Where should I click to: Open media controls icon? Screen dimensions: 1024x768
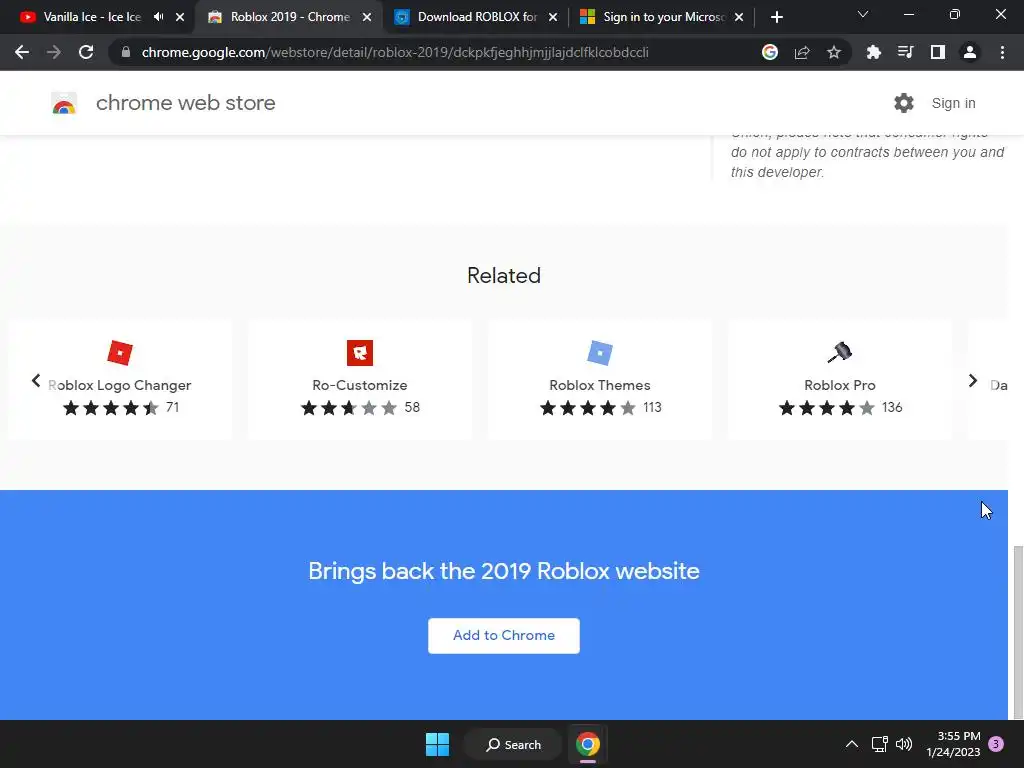pyautogui.click(x=905, y=52)
